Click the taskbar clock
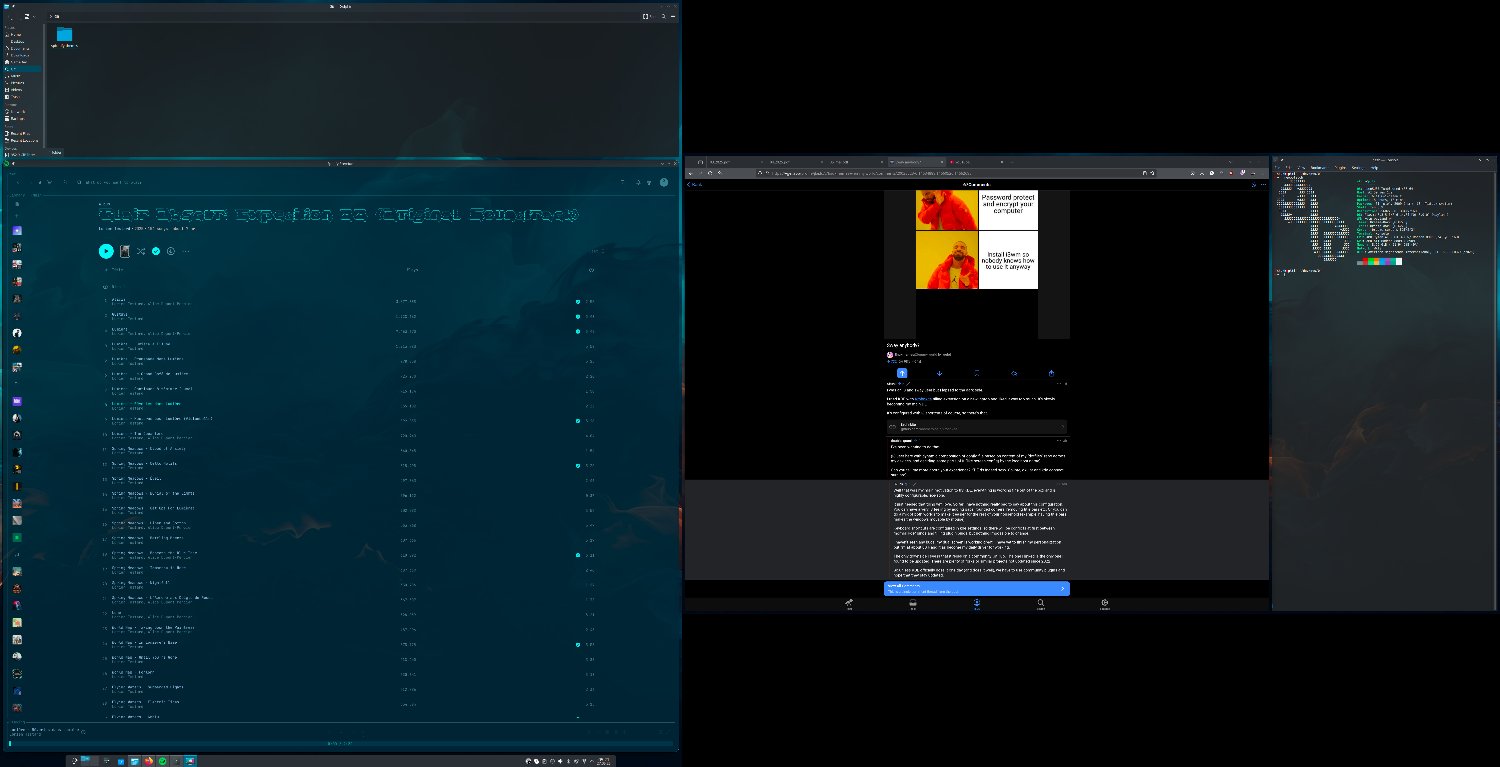Screen dimensions: 1500x767 tap(603, 761)
